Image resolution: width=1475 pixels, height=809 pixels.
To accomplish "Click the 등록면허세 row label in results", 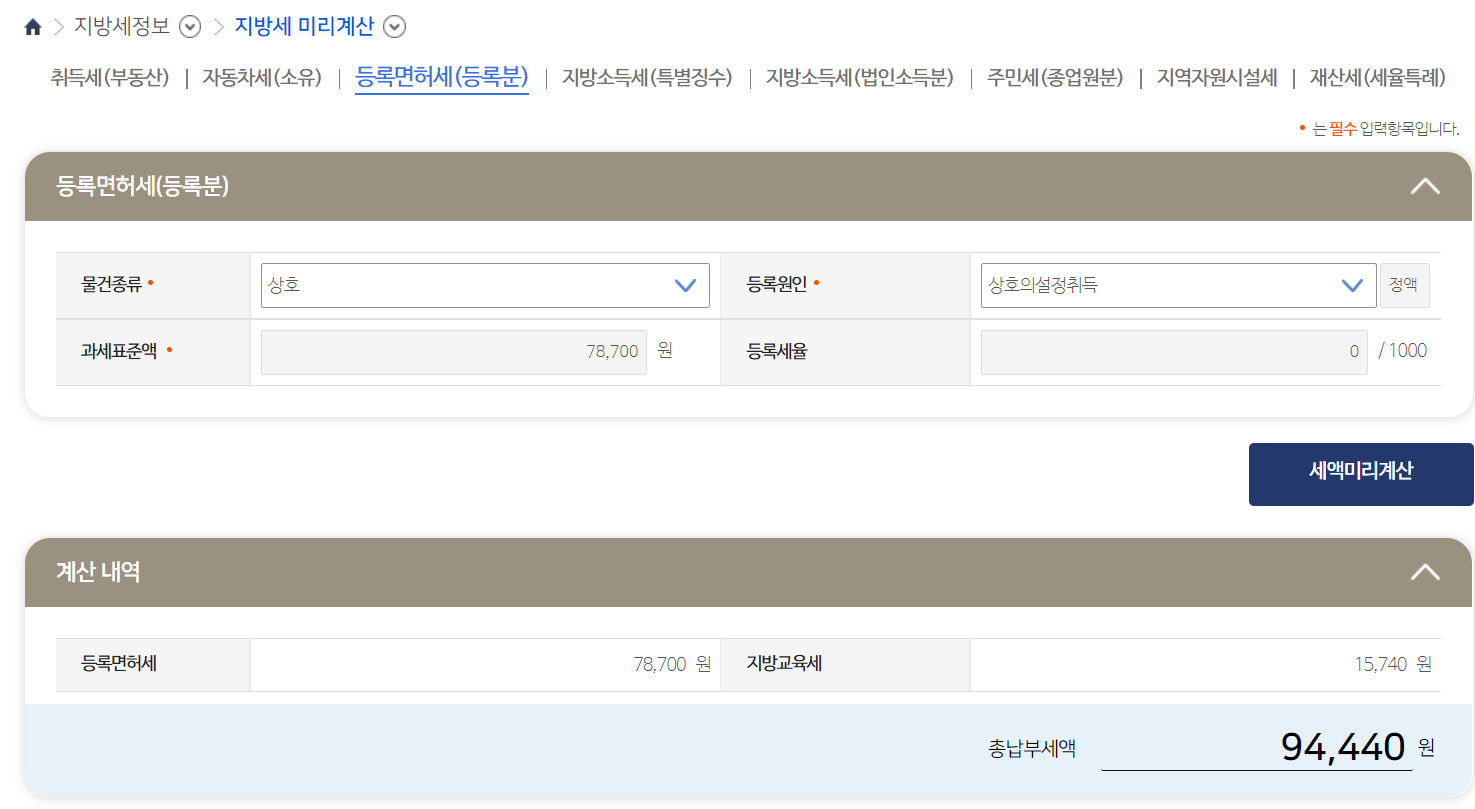I will coord(119,663).
